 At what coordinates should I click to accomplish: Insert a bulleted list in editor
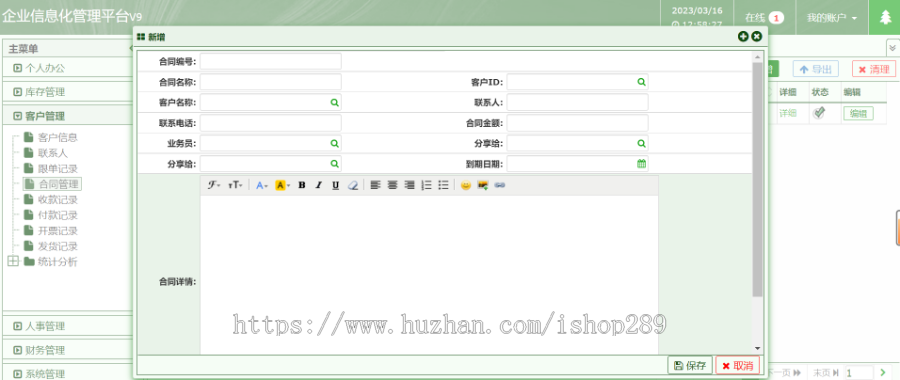pos(443,185)
